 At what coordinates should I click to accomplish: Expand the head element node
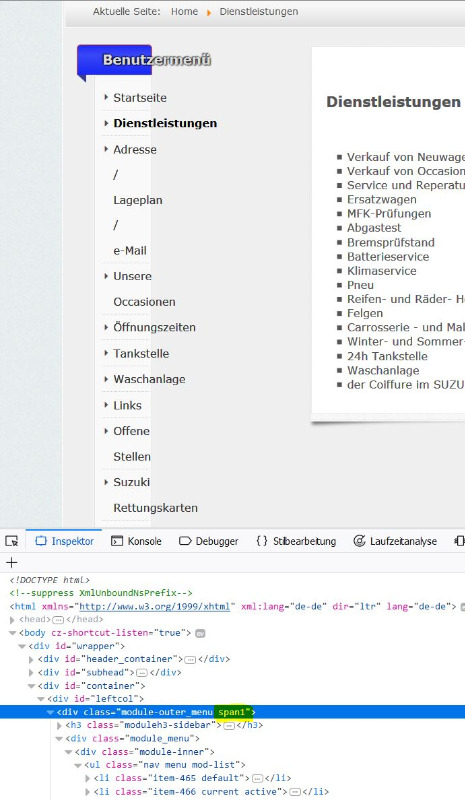point(13,620)
